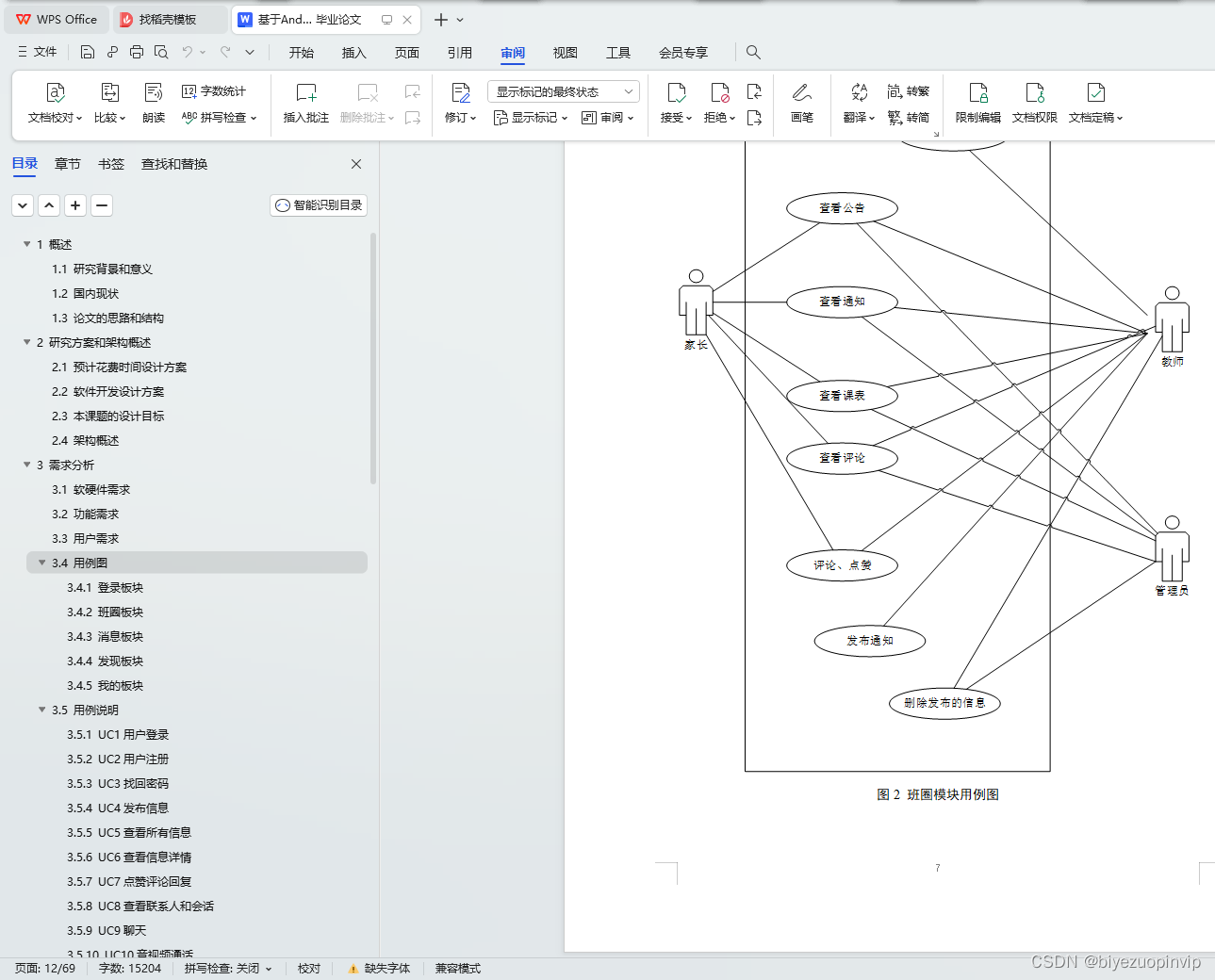Open the 文档校对 proofreading tool
Viewport: 1215px width, 980px height.
pyautogui.click(x=55, y=104)
